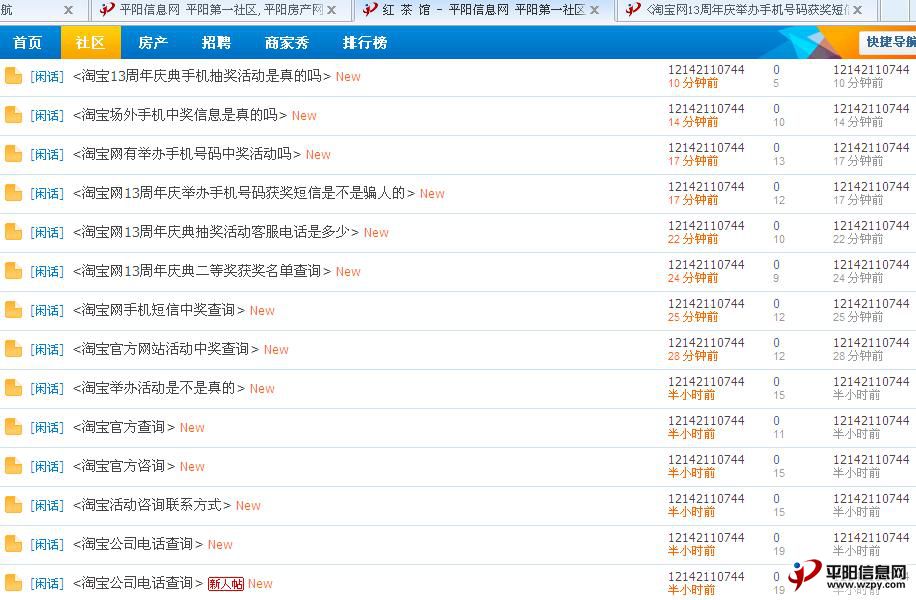Click the folder icon of 抽奖活动客服电话是多少 thread
This screenshot has width=916, height=600.
click(13, 232)
